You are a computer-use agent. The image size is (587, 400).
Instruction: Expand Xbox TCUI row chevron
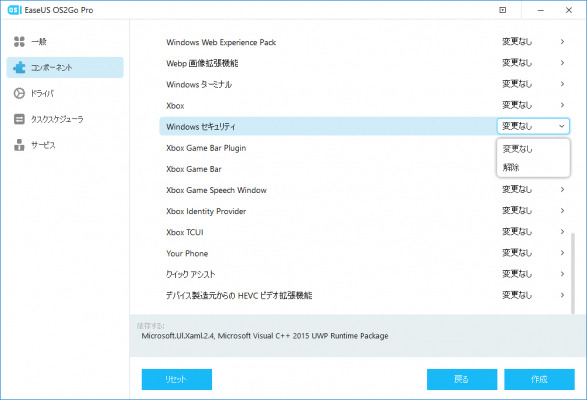tap(562, 232)
